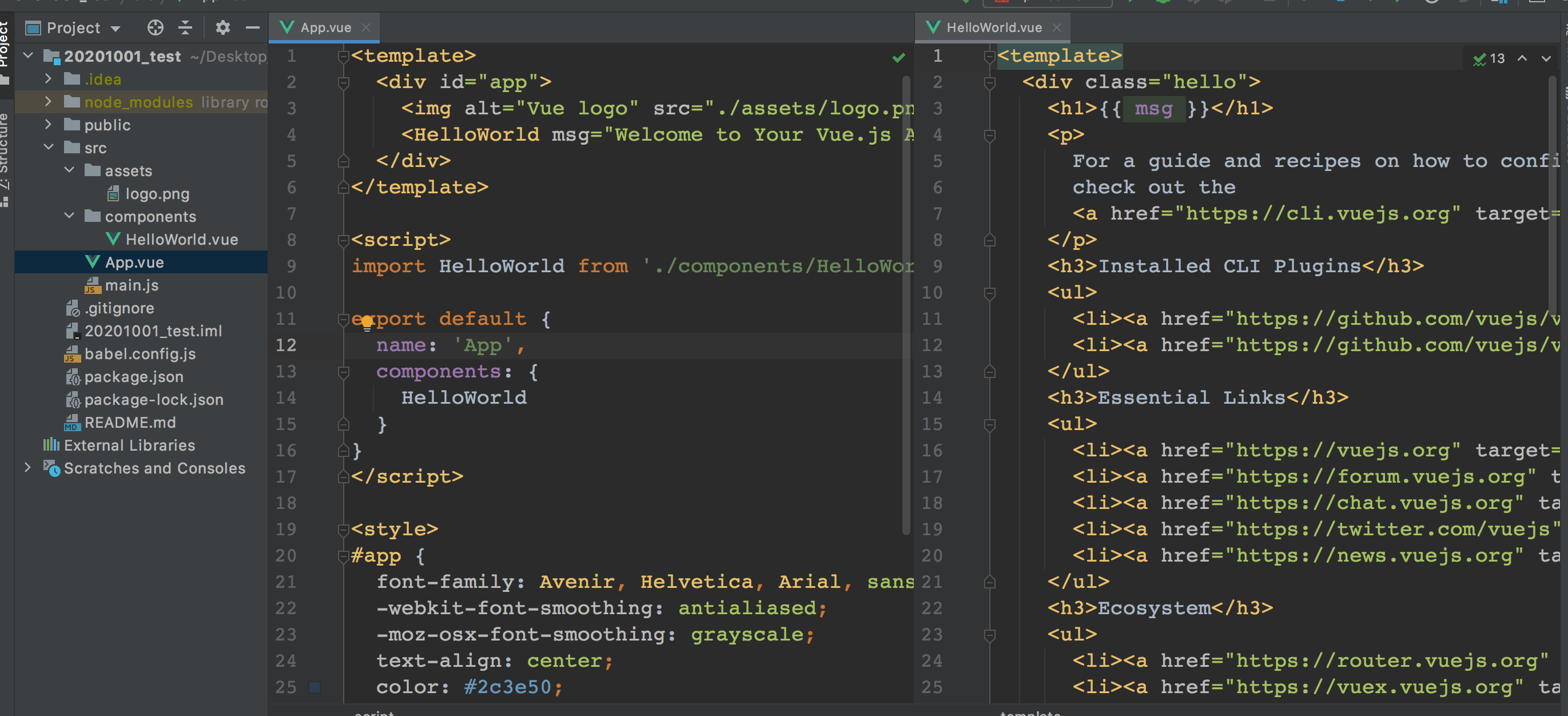Screen dimensions: 1568x716
Task: Collapse the components folder
Action: (69, 216)
